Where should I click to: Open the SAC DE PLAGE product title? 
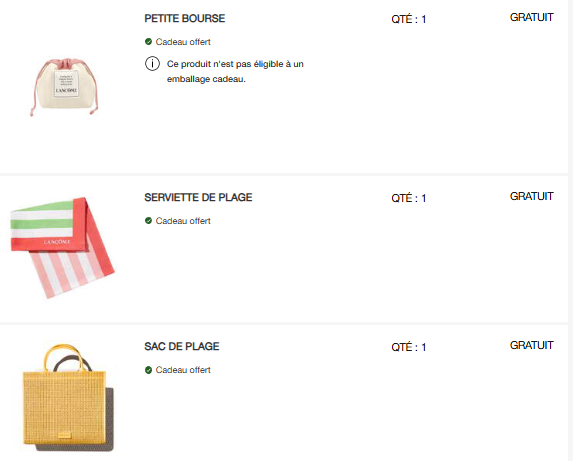[182, 346]
